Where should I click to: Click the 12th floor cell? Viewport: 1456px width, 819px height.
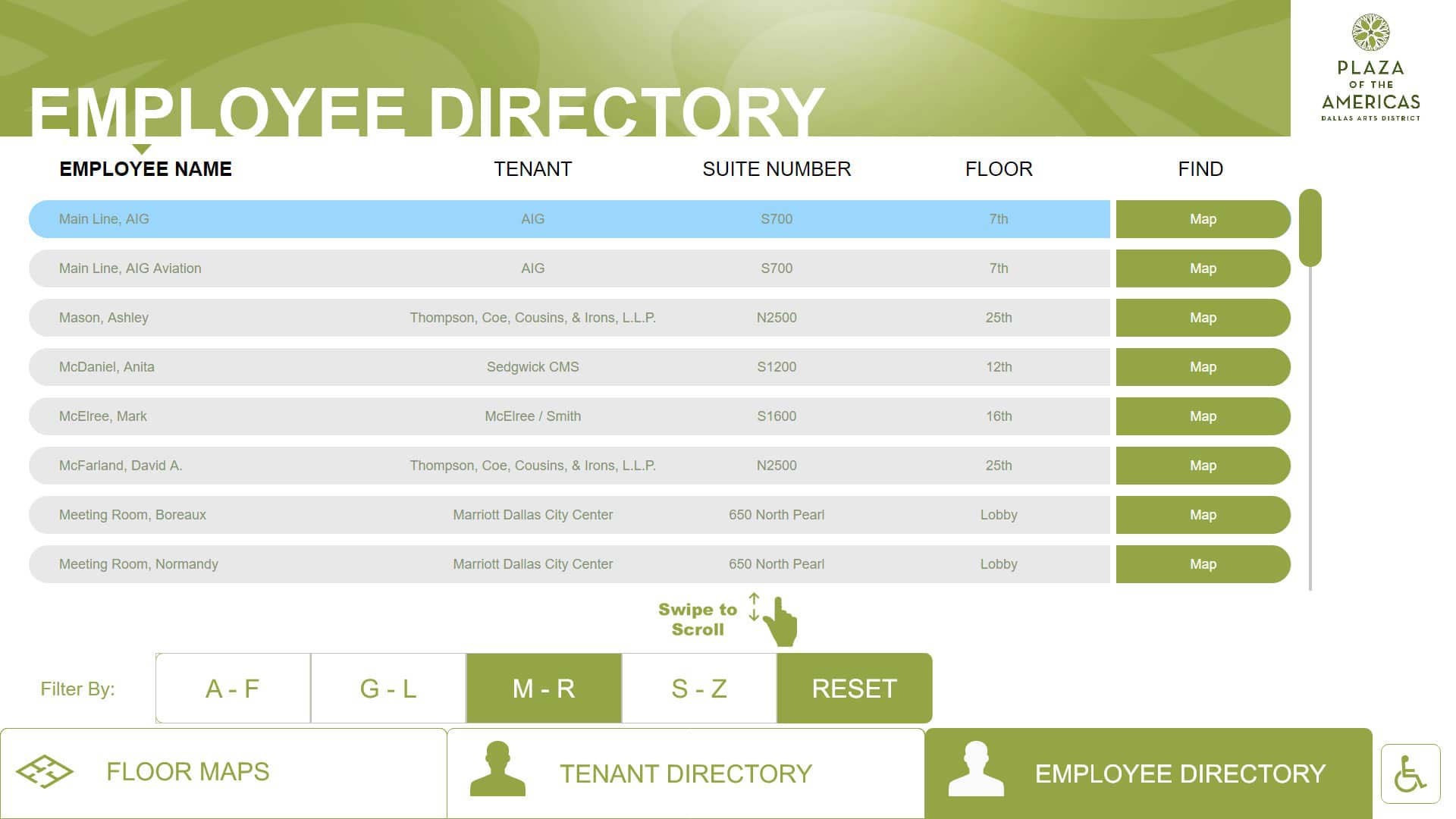coord(999,367)
